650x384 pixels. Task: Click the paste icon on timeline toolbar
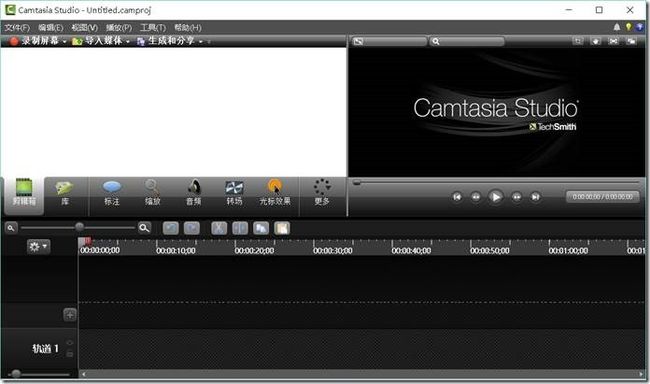click(x=282, y=228)
